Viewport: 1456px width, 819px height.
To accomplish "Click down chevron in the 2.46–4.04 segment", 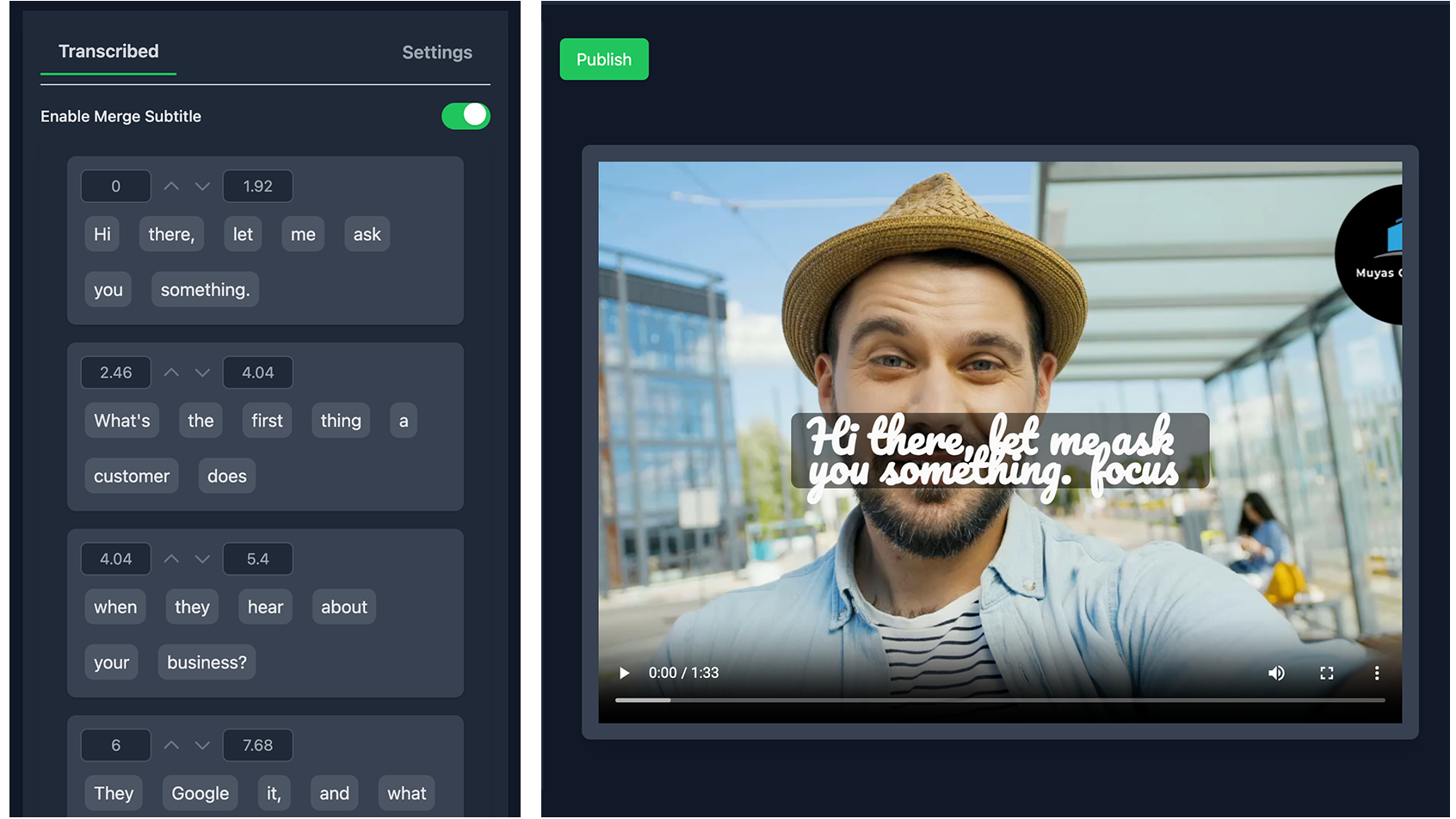I will click(202, 373).
